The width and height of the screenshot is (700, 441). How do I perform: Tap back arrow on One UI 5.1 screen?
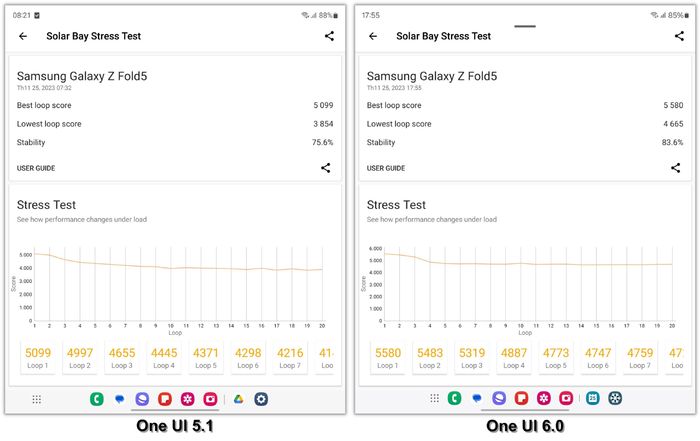(23, 36)
